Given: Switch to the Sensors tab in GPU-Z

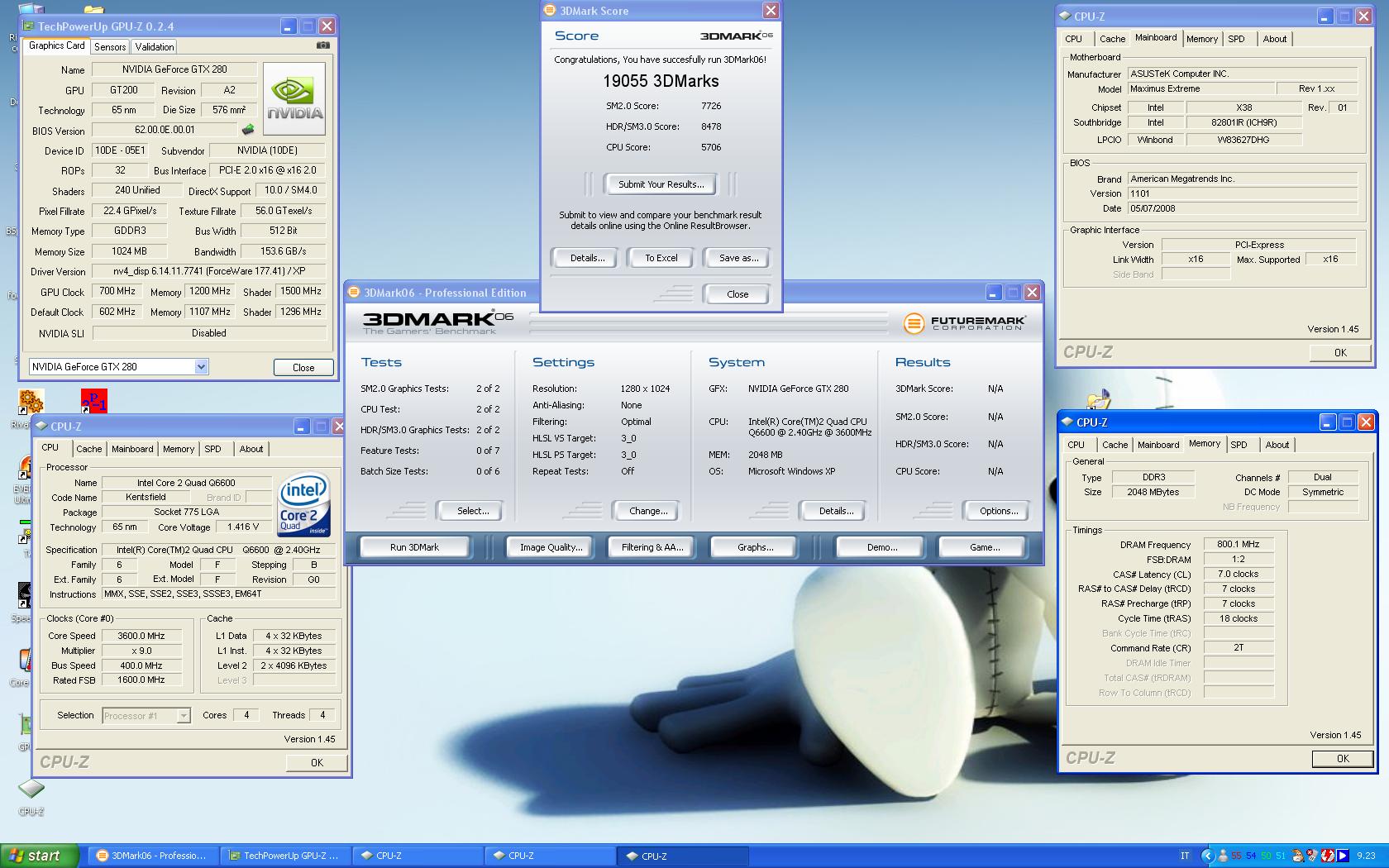Looking at the screenshot, I should tap(110, 47).
